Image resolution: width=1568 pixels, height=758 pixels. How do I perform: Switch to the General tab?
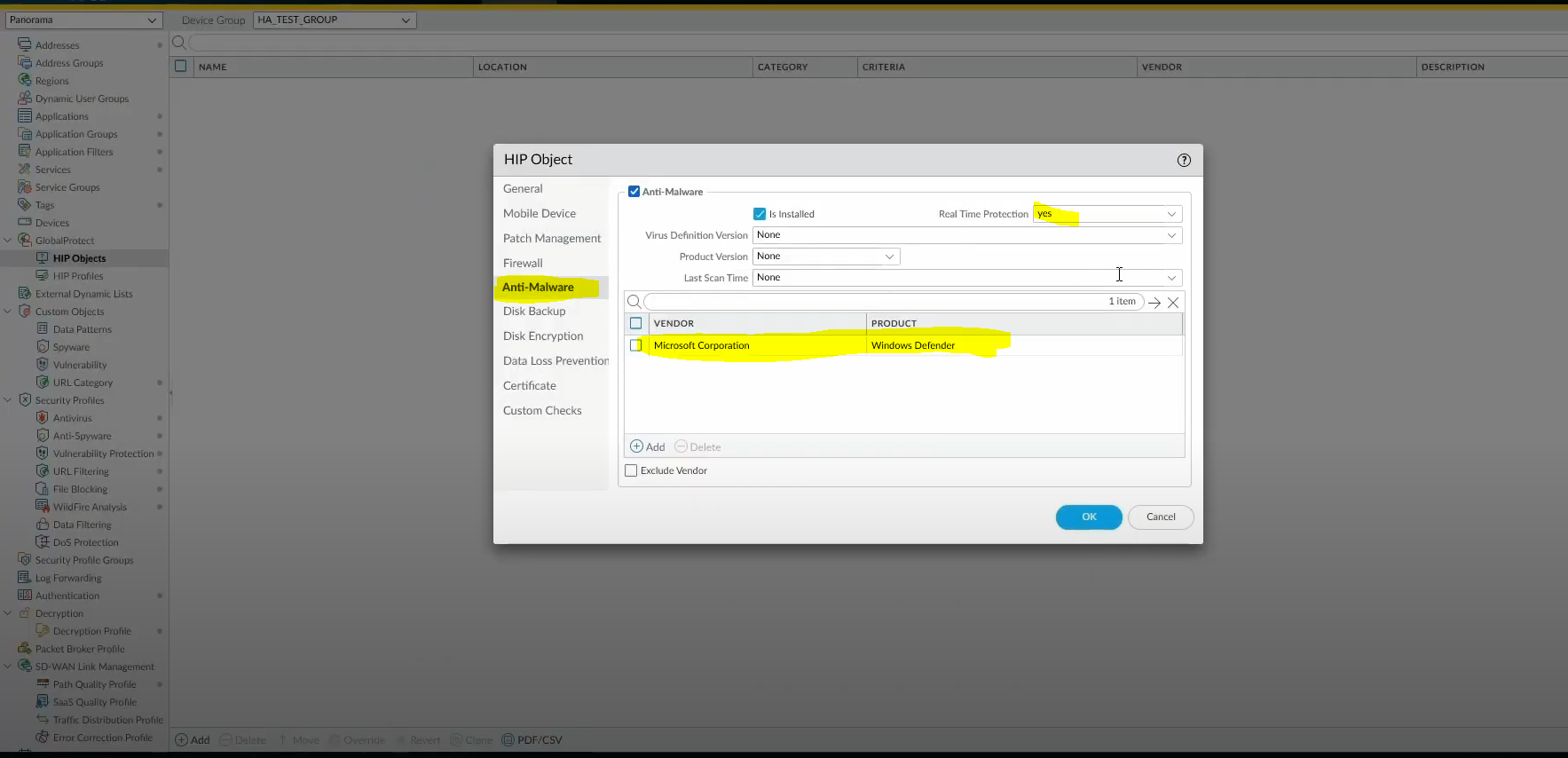pyautogui.click(x=523, y=188)
